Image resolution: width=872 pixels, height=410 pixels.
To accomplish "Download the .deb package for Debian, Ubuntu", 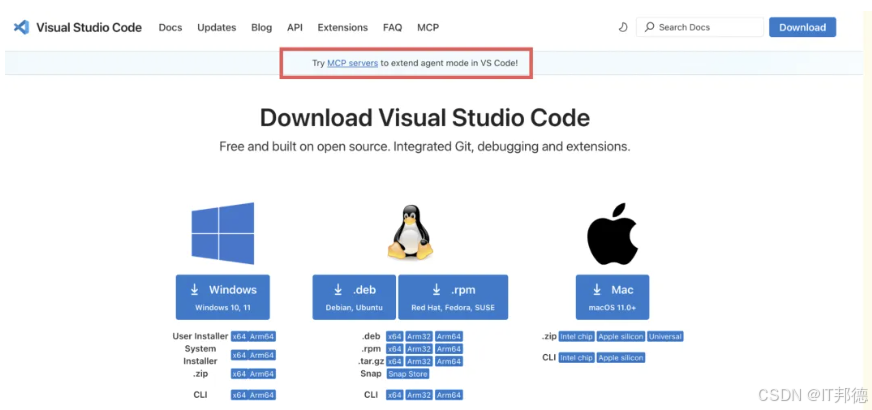I will tap(354, 297).
